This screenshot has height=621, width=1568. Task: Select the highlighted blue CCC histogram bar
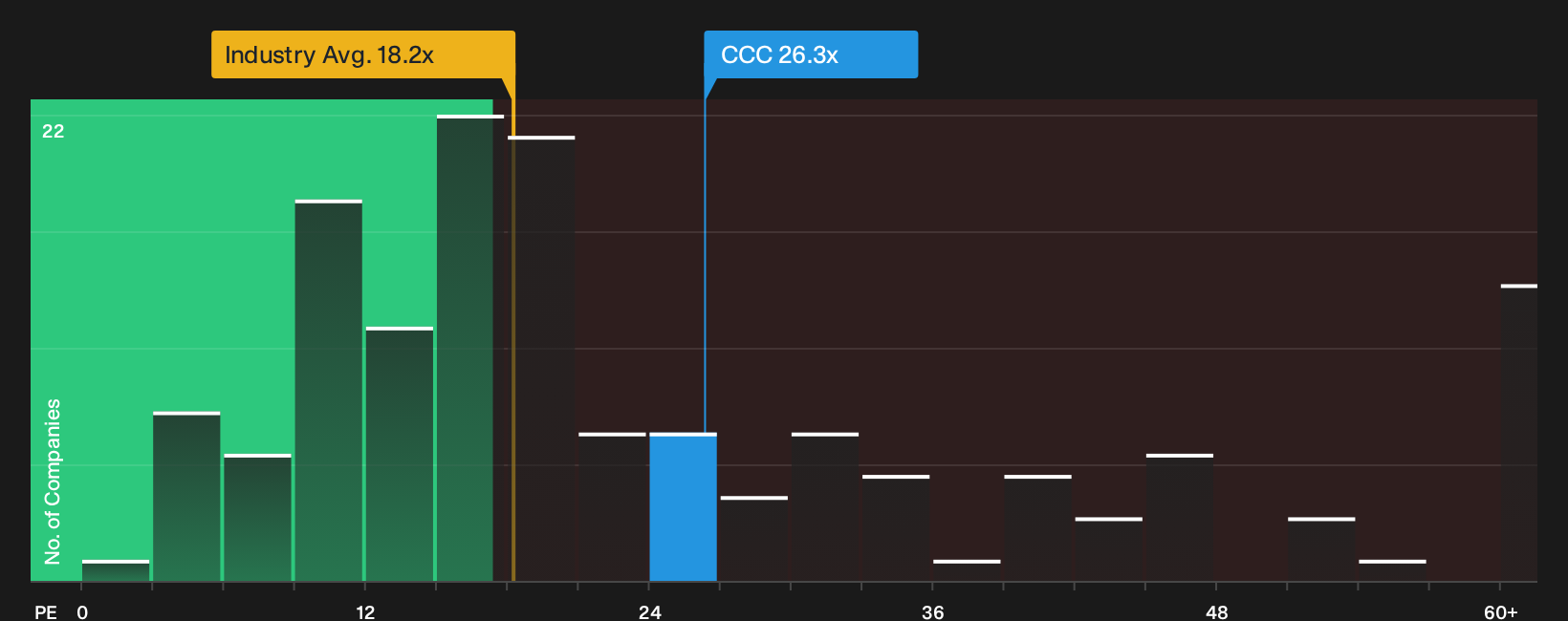point(683,507)
